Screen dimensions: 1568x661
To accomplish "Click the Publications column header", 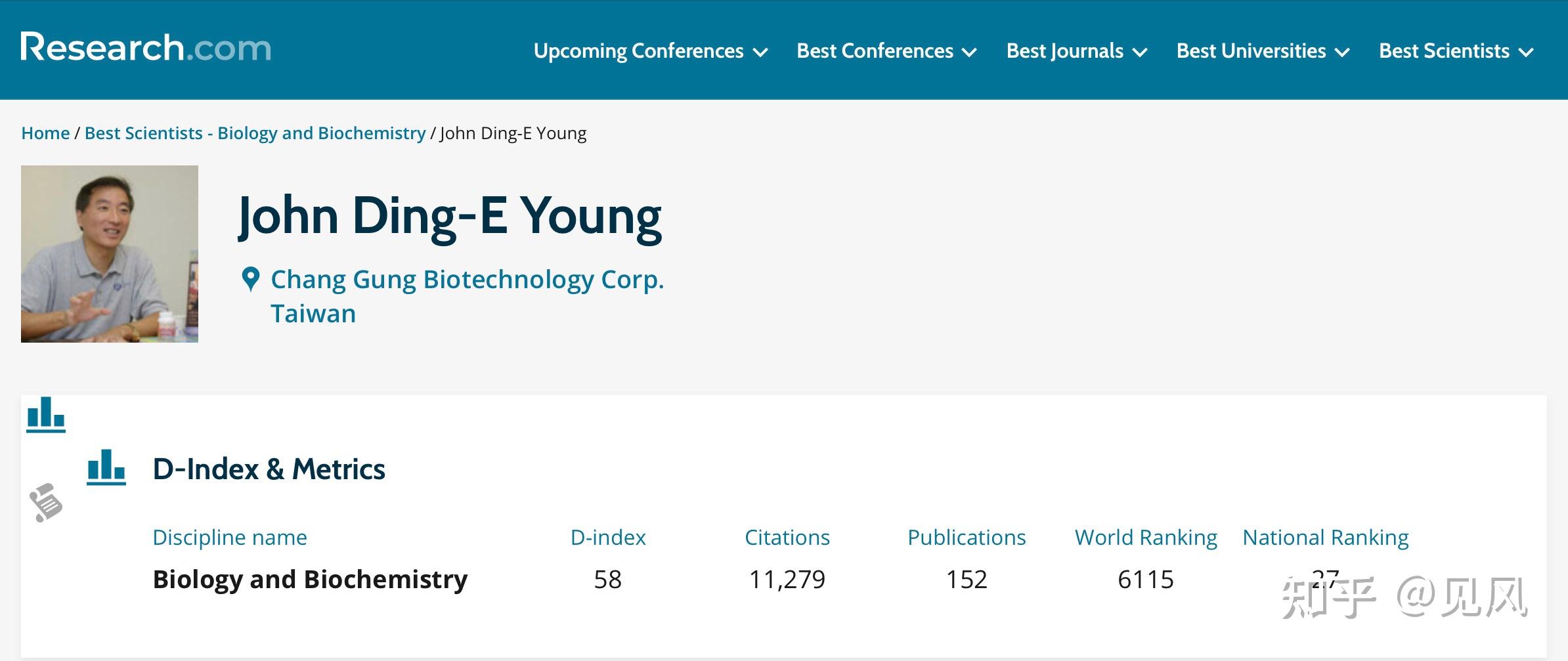I will (967, 538).
